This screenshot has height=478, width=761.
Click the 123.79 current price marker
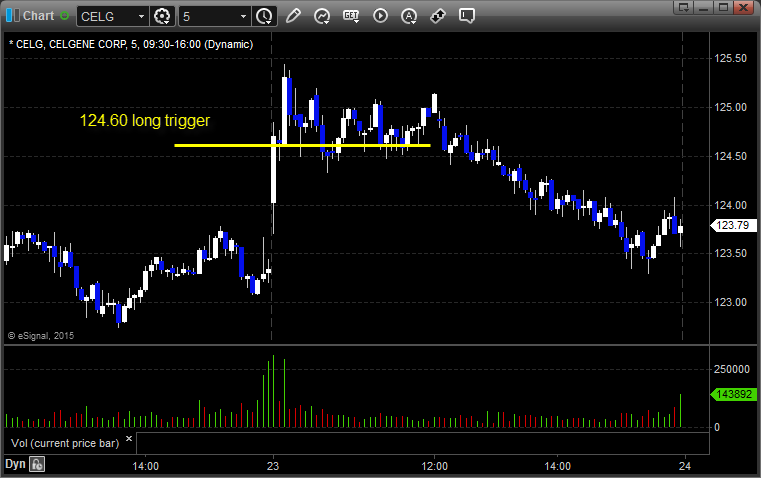[733, 225]
